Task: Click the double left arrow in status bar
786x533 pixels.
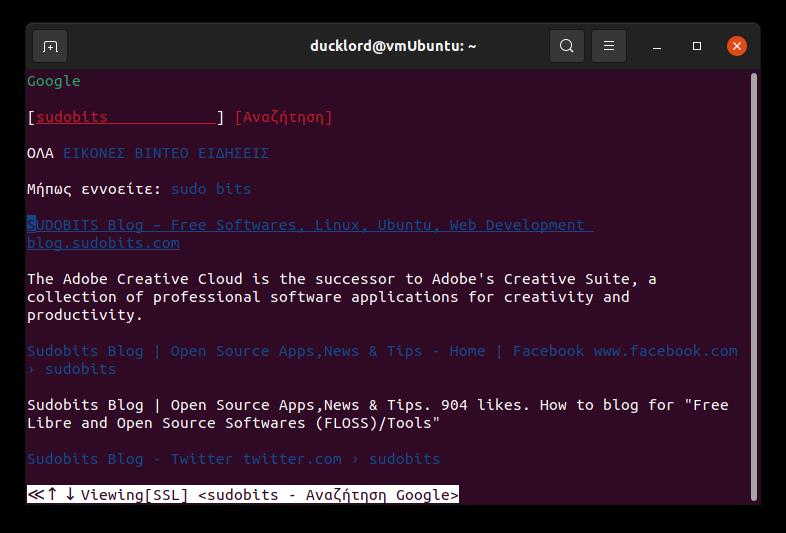Action: (35, 494)
